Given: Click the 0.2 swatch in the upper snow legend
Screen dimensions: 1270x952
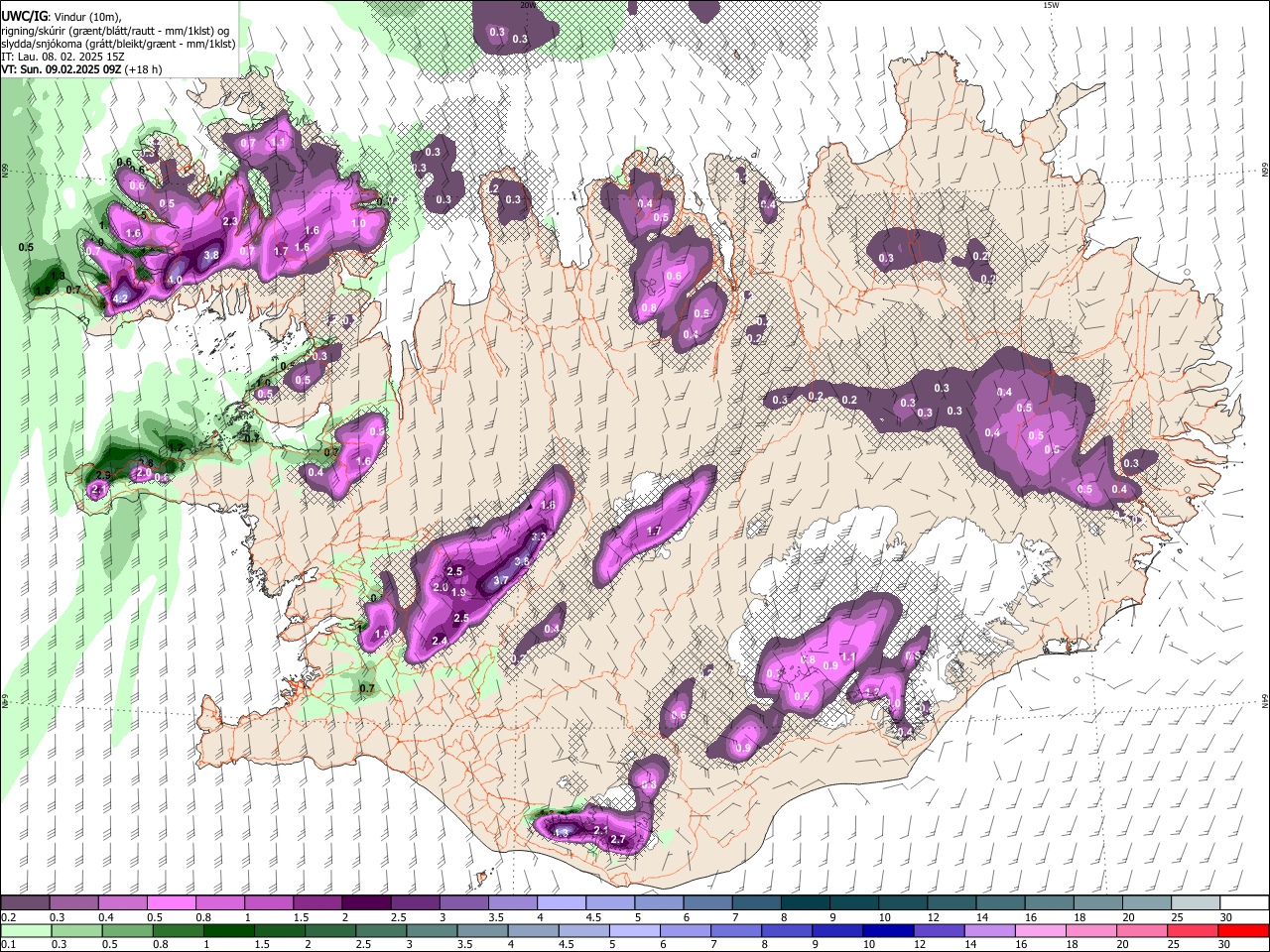Looking at the screenshot, I should pos(25,903).
